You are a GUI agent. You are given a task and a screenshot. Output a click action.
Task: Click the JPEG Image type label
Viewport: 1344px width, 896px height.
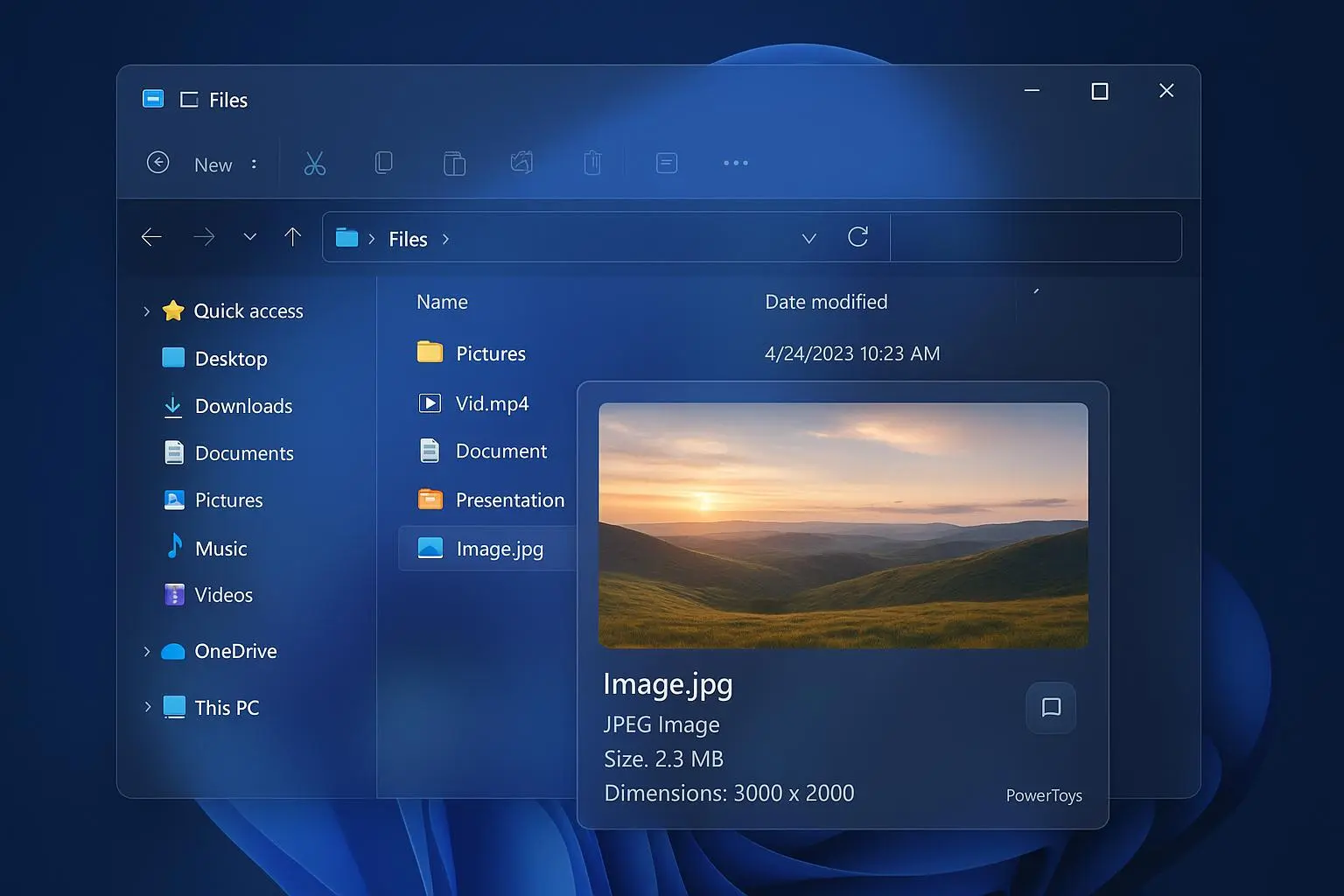click(x=661, y=724)
